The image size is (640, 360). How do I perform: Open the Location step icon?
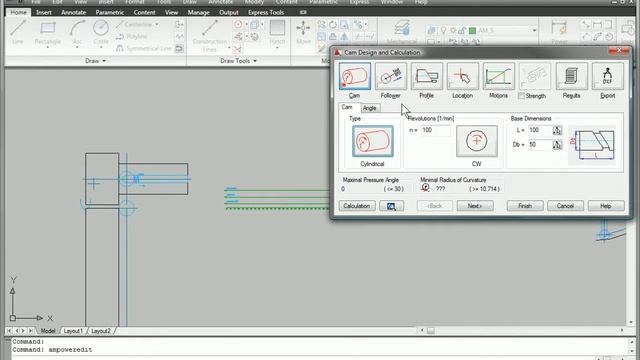point(462,76)
